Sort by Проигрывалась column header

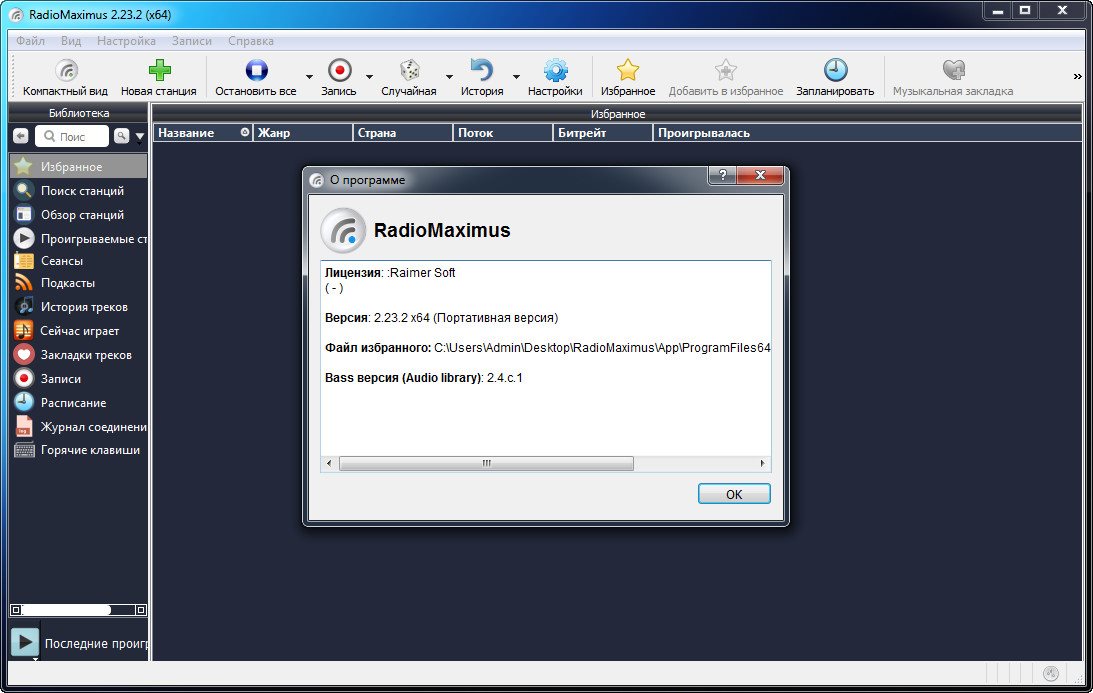pos(867,132)
